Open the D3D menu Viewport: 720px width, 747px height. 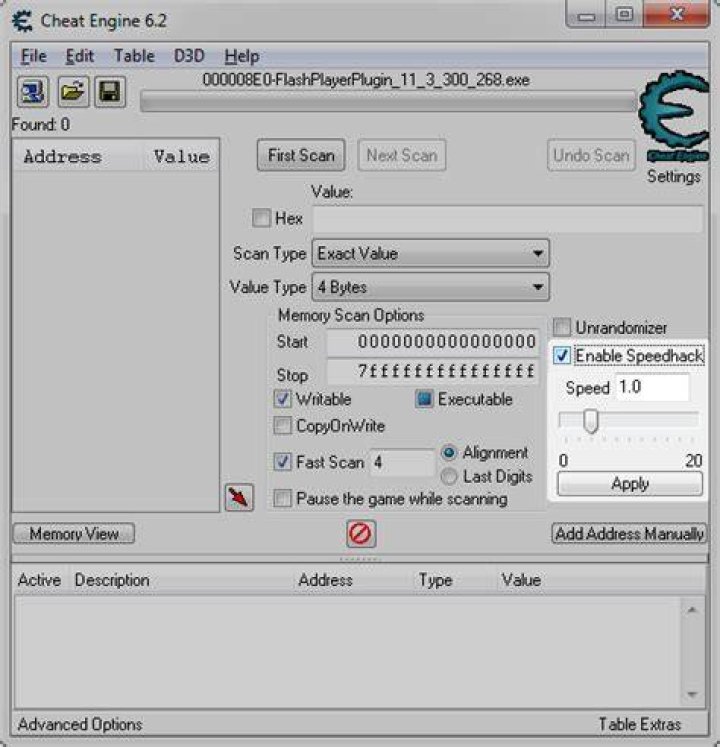189,56
